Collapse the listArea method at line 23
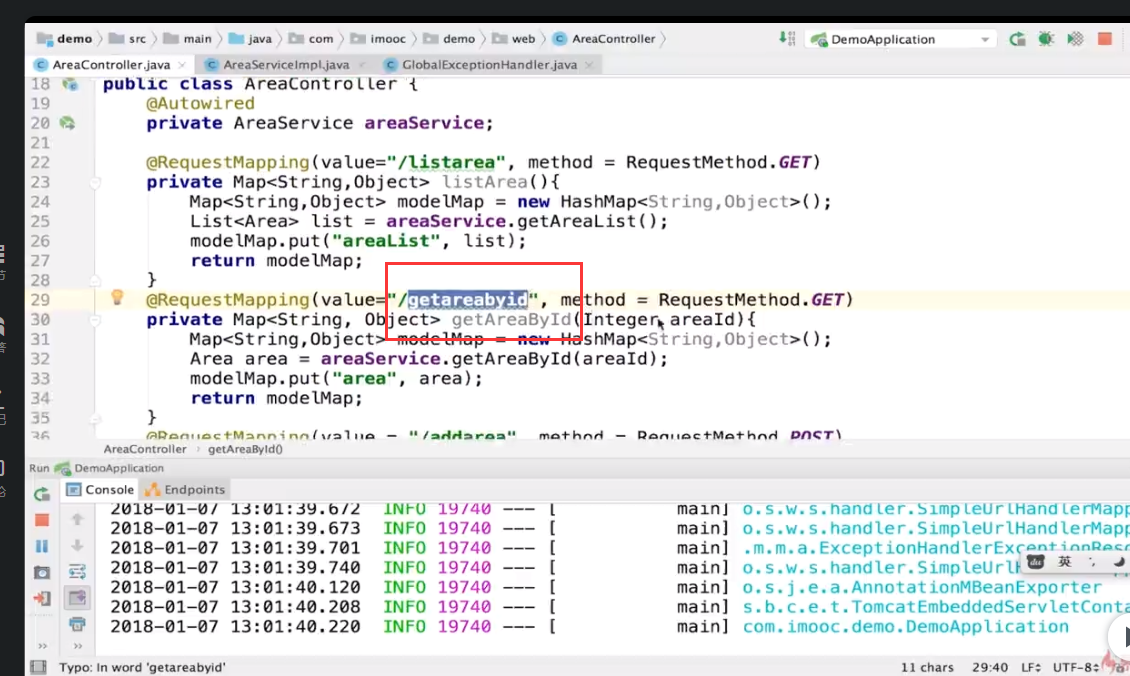 [94, 182]
